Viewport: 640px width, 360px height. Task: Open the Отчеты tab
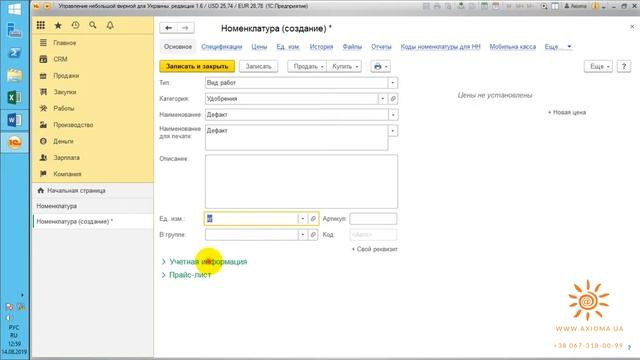point(381,47)
